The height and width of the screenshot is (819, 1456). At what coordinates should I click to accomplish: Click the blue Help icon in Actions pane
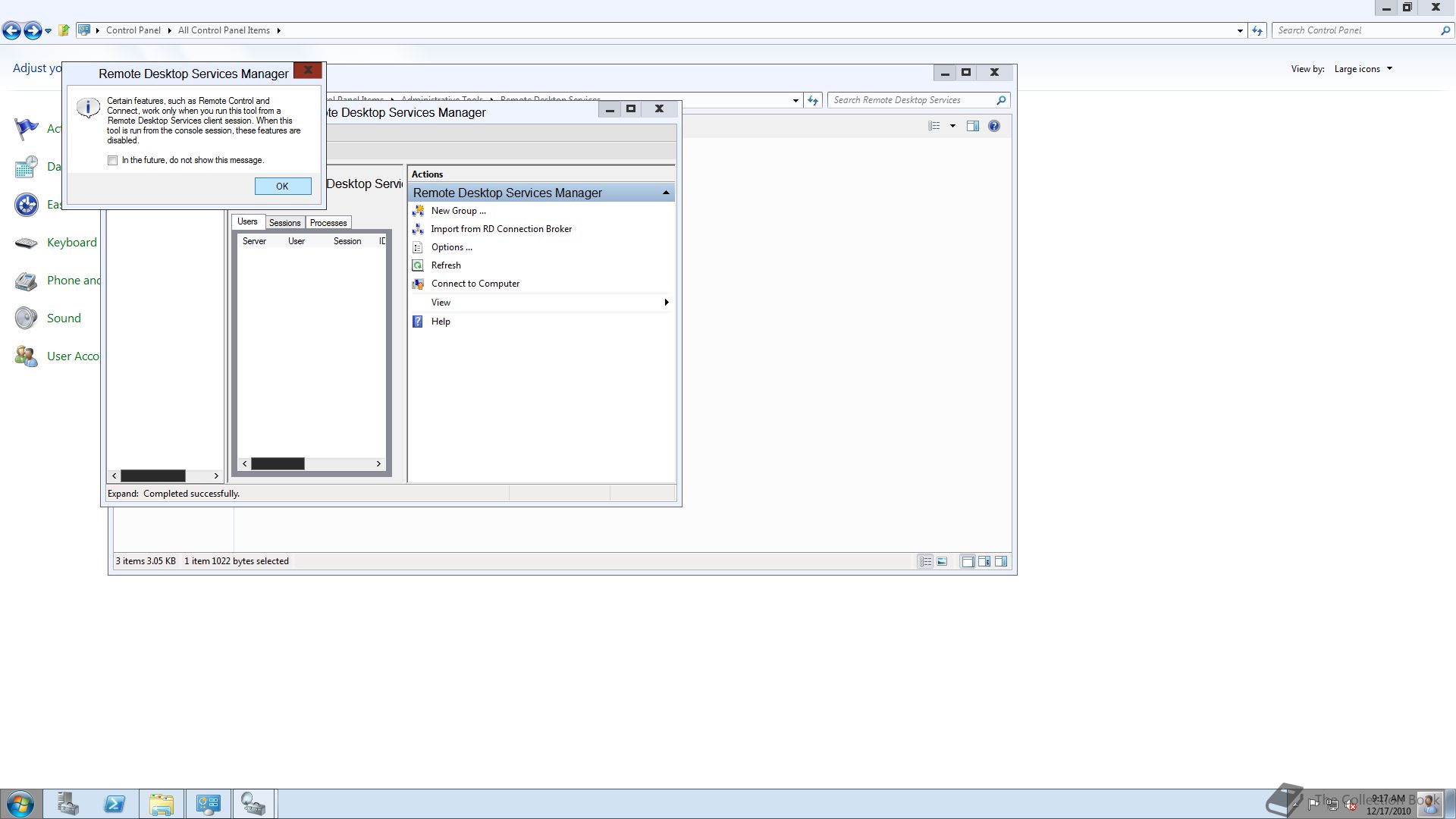click(x=418, y=322)
